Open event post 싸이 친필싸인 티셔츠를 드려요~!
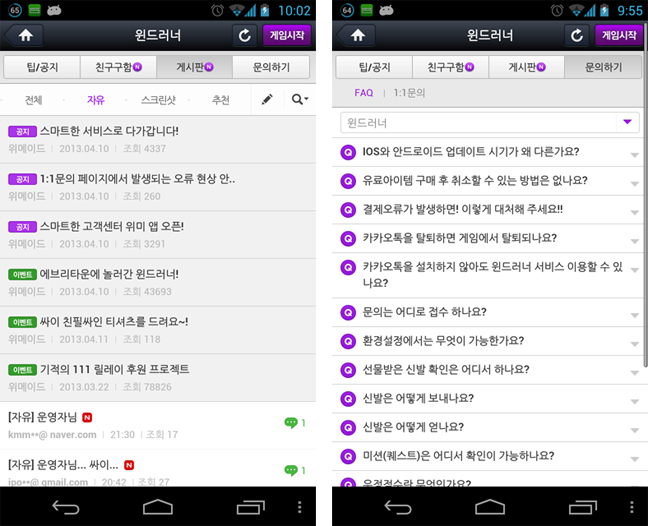The width and height of the screenshot is (648, 526). pyautogui.click(x=158, y=330)
